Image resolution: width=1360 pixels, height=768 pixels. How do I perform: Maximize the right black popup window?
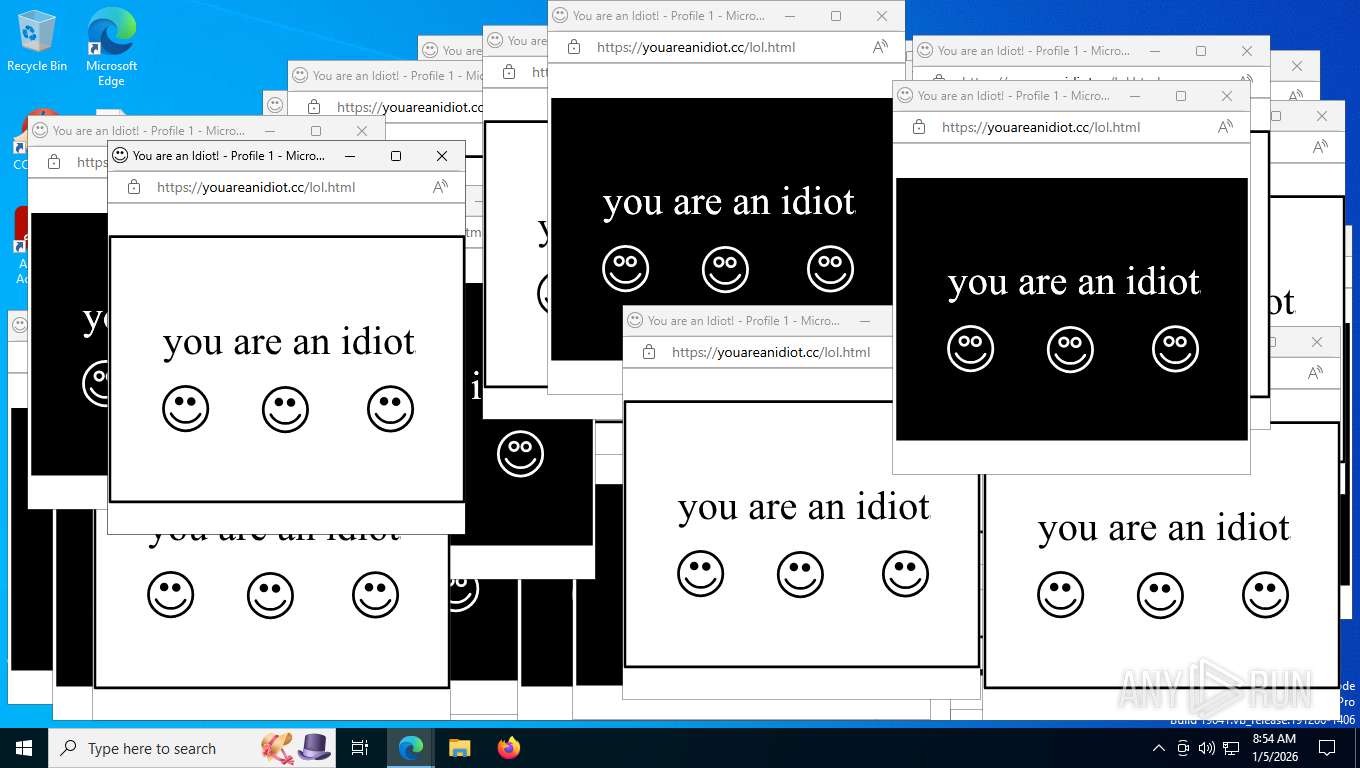tap(1181, 95)
